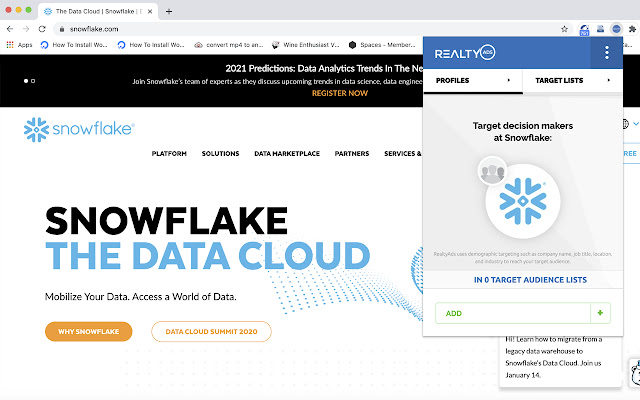640x400 pixels.
Task: Open the convert mp4 to an... bookmark
Action: point(229,45)
